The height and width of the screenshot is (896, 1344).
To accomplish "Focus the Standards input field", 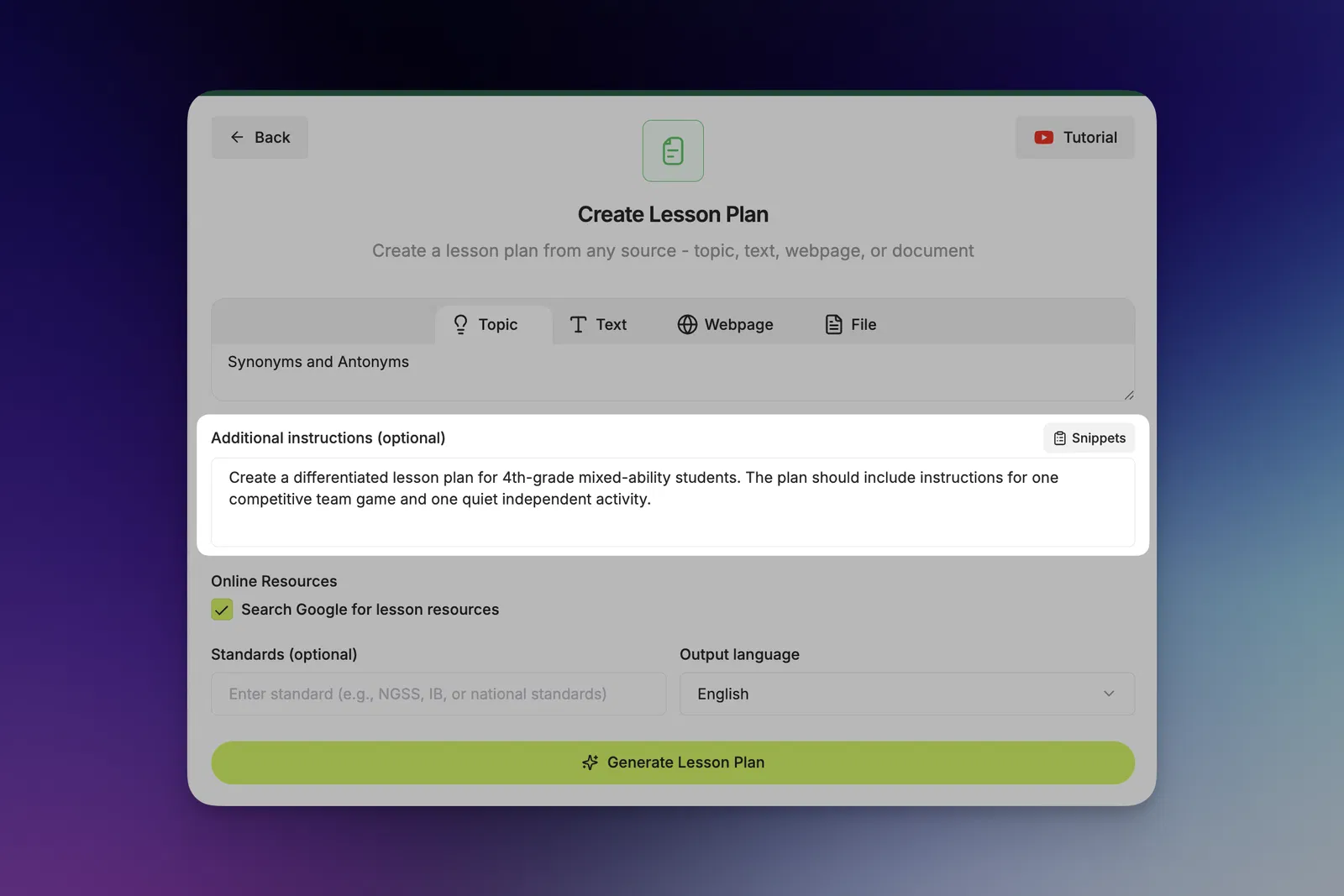I will click(438, 694).
